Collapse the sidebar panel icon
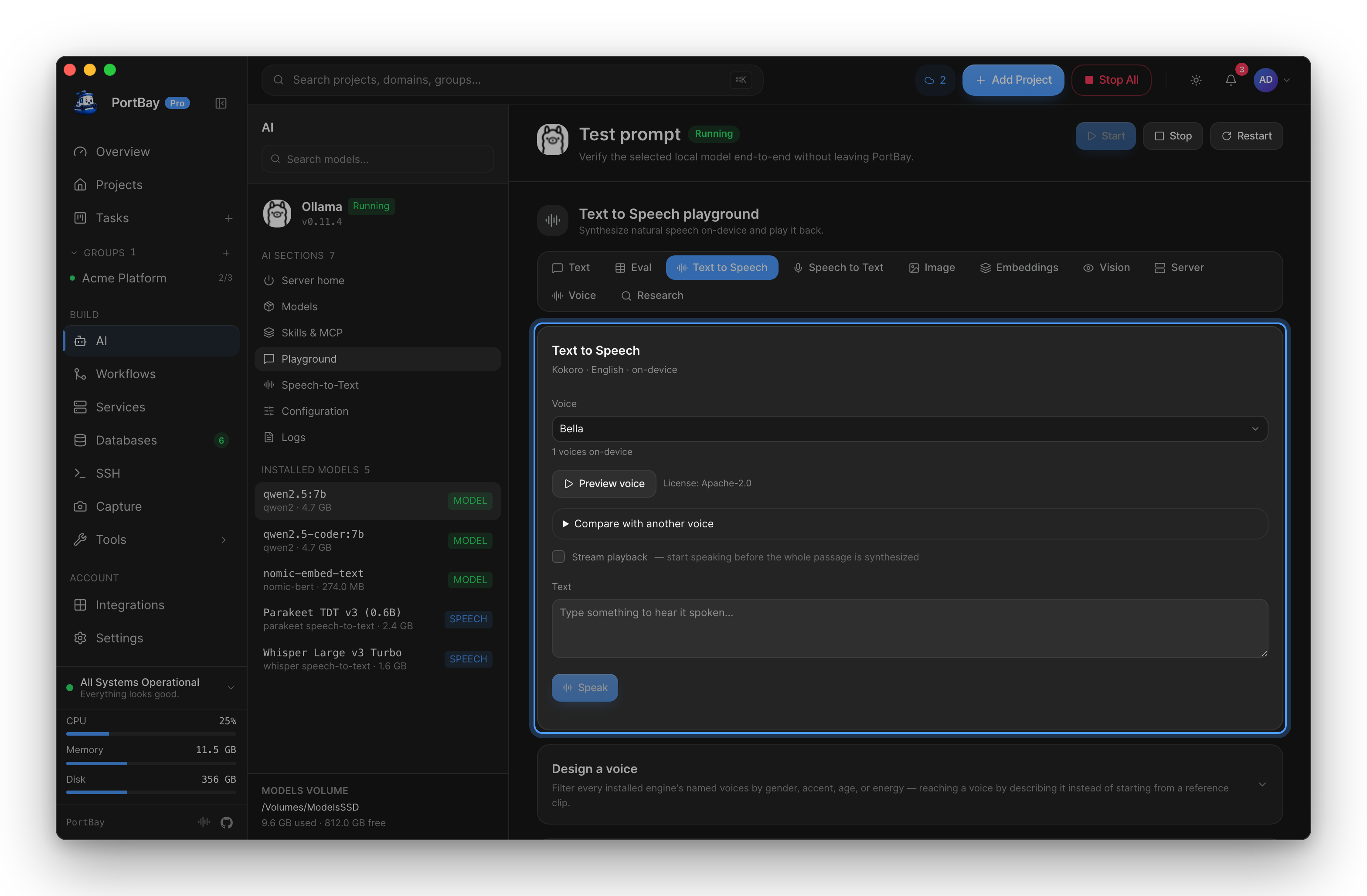The width and height of the screenshot is (1367, 896). (x=221, y=103)
